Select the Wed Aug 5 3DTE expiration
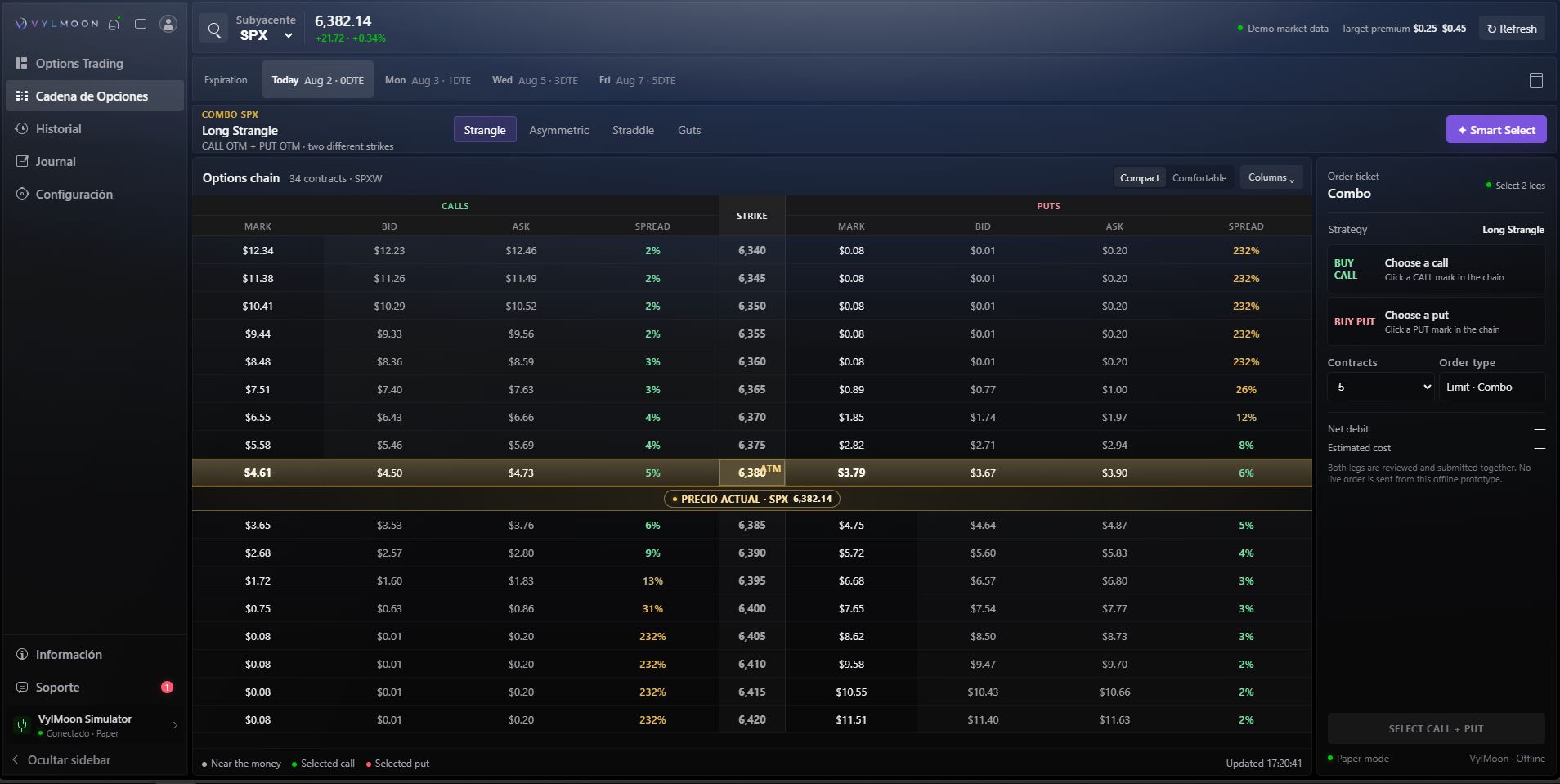1560x784 pixels. (535, 80)
